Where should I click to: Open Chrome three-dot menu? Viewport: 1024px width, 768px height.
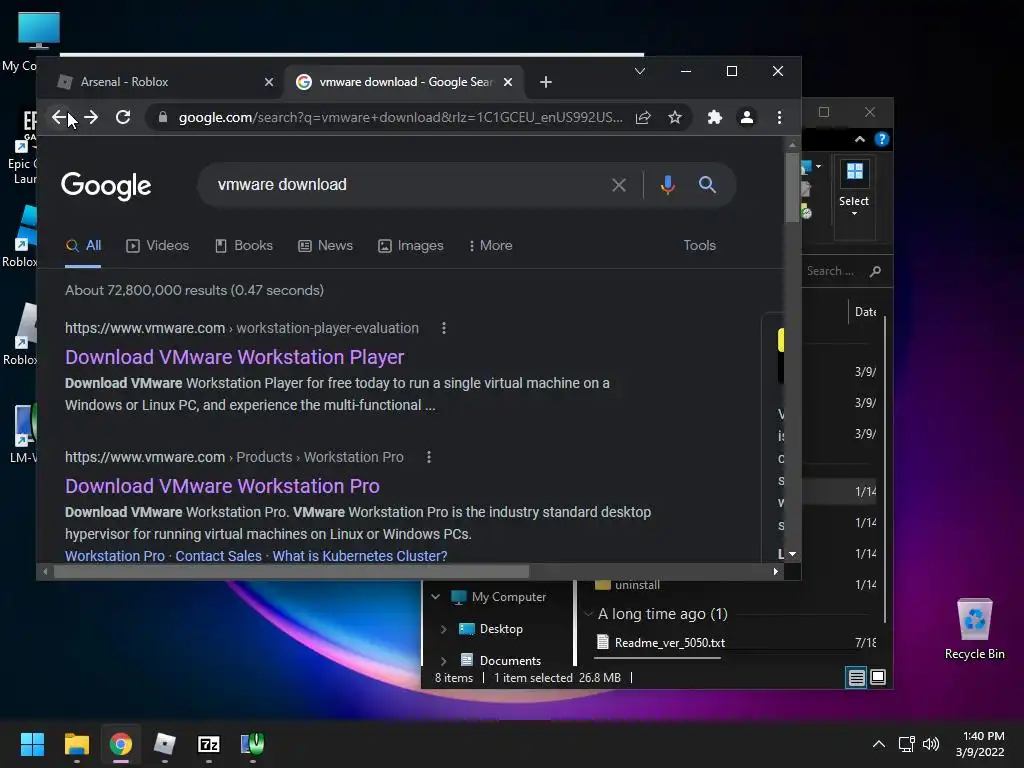tap(779, 117)
